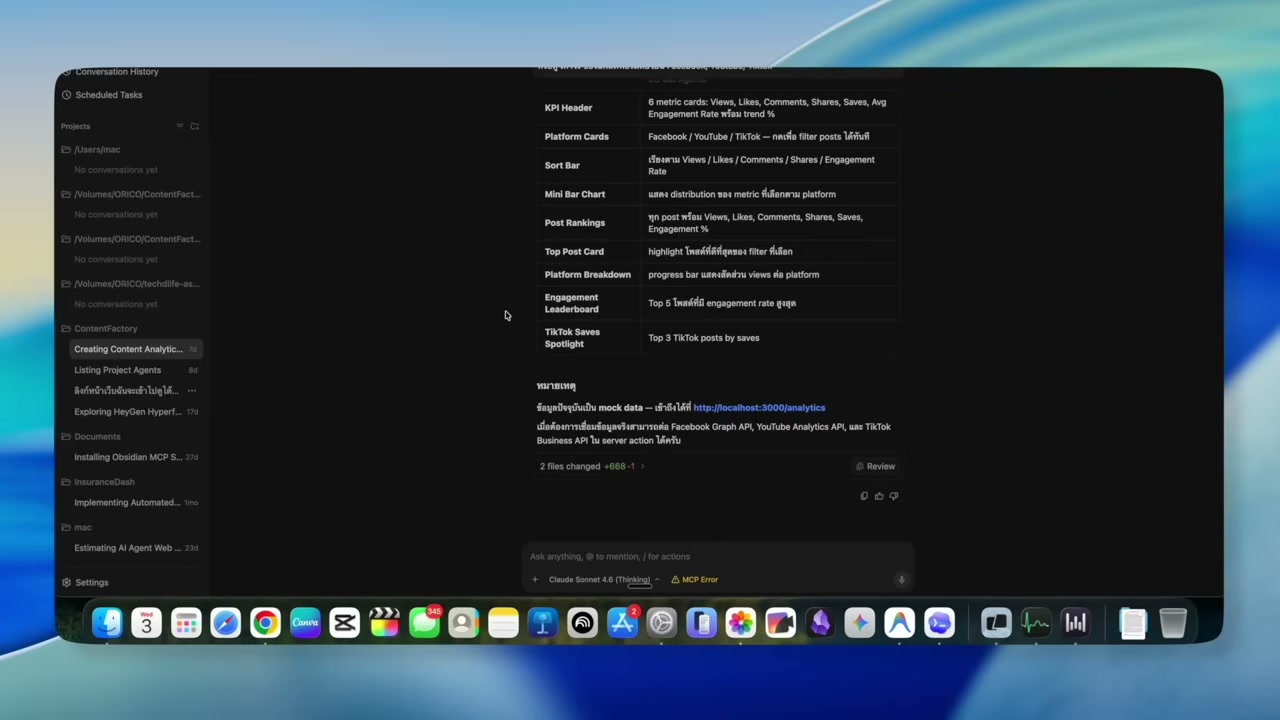Viewport: 1280px width, 720px height.
Task: Start voice input with the microphone icon
Action: pos(901,580)
